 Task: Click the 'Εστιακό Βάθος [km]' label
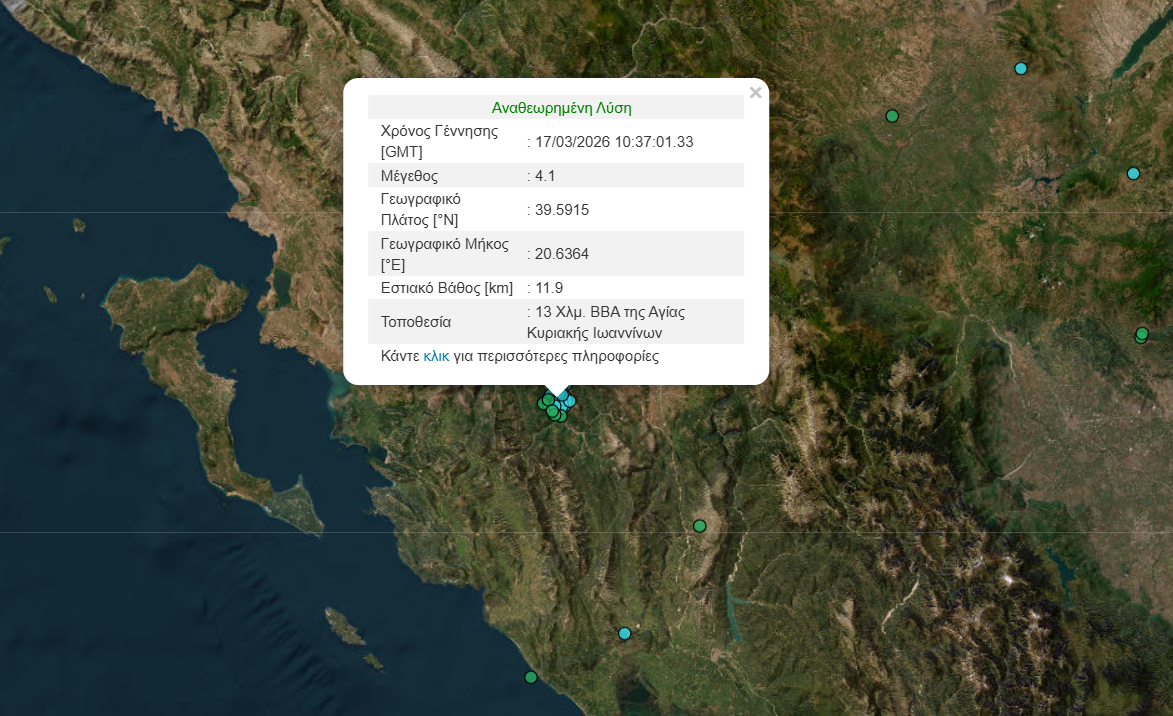coord(446,288)
